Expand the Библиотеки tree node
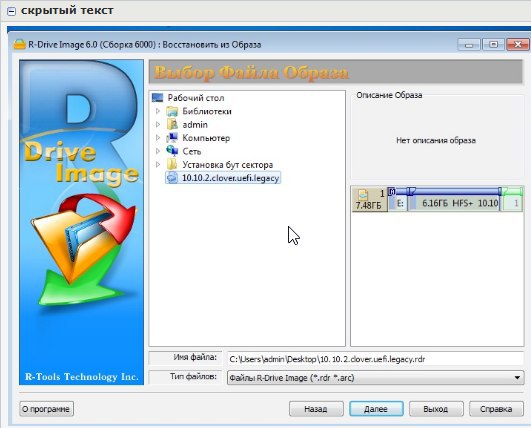531x428 pixels. tap(158, 111)
